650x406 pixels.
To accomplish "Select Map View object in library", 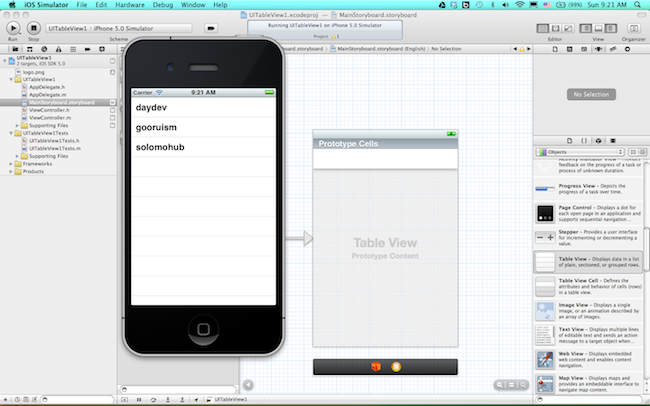I will pyautogui.click(x=589, y=384).
